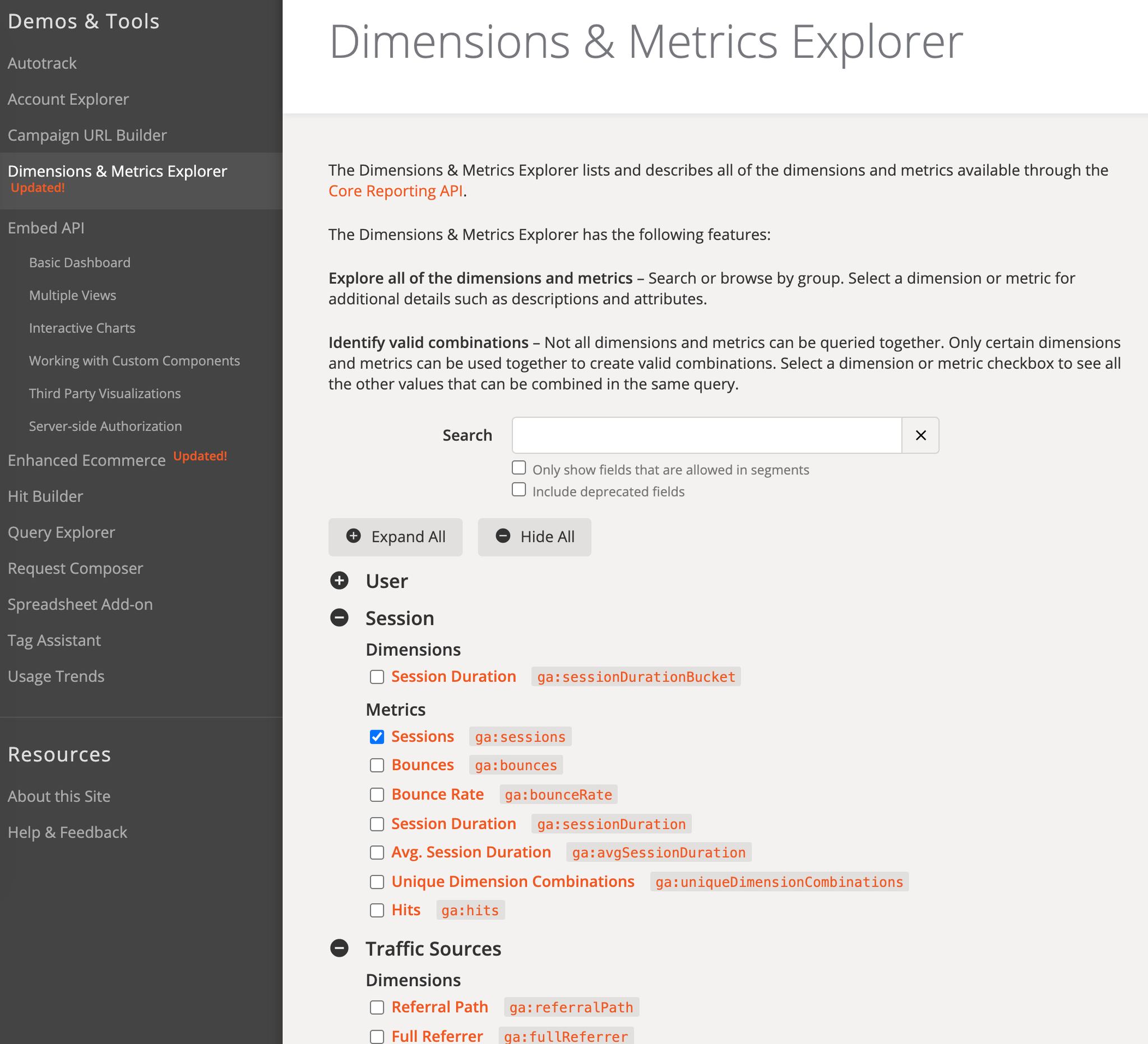This screenshot has width=1148, height=1044.
Task: Click the Avg. Session Duration link
Action: 471,852
